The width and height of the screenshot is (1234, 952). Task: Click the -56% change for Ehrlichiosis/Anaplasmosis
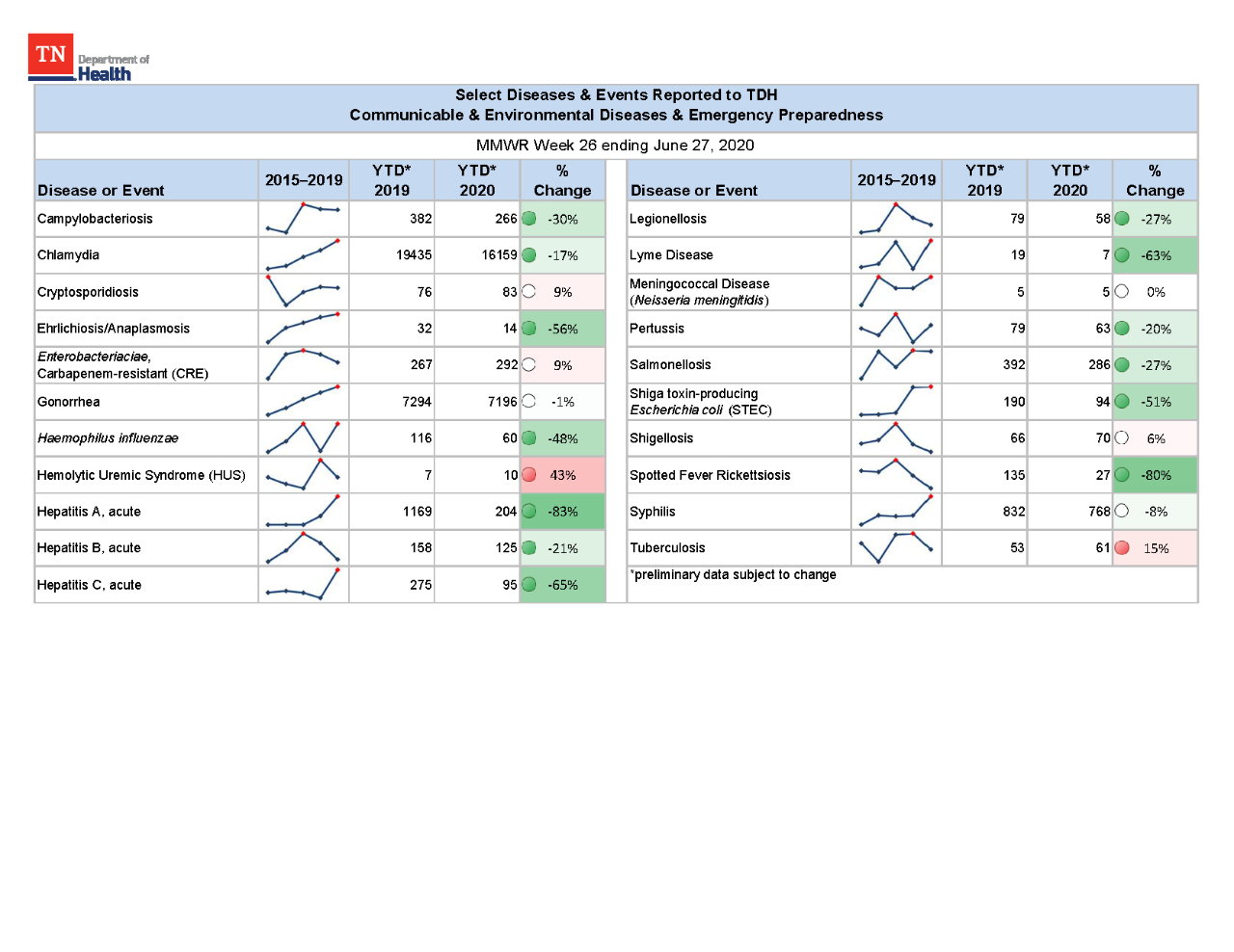coord(563,329)
